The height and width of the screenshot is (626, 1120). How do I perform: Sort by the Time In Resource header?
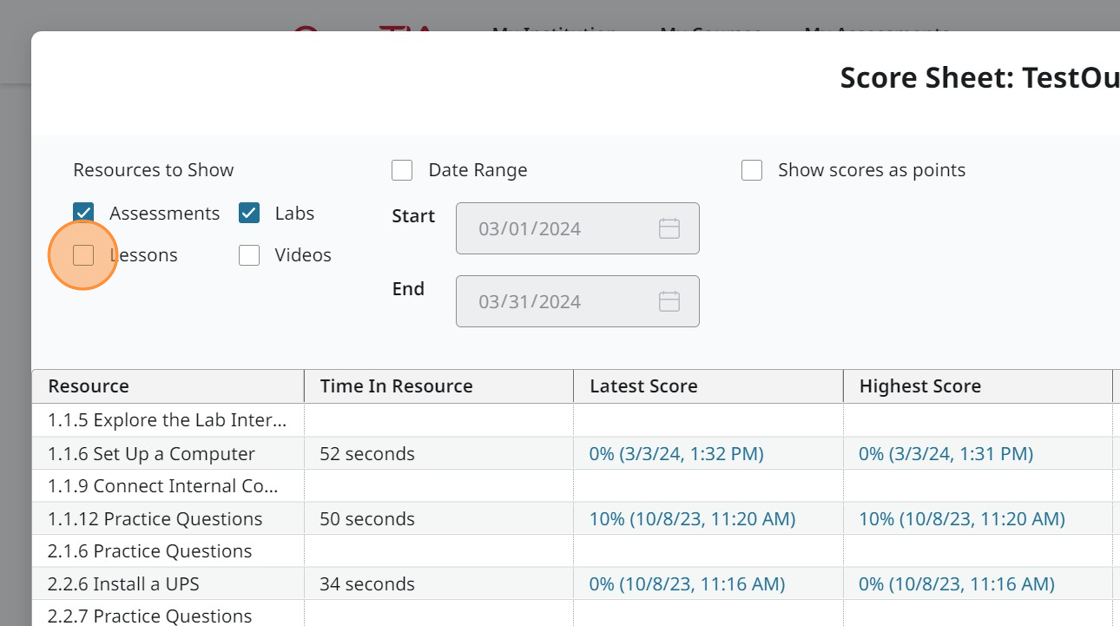[x=396, y=386]
